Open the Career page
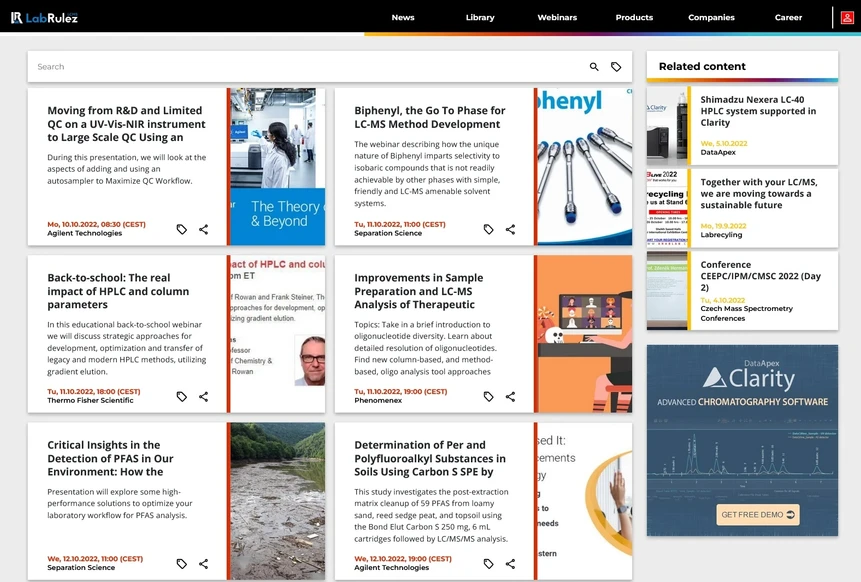This screenshot has width=861, height=582. (x=789, y=18)
